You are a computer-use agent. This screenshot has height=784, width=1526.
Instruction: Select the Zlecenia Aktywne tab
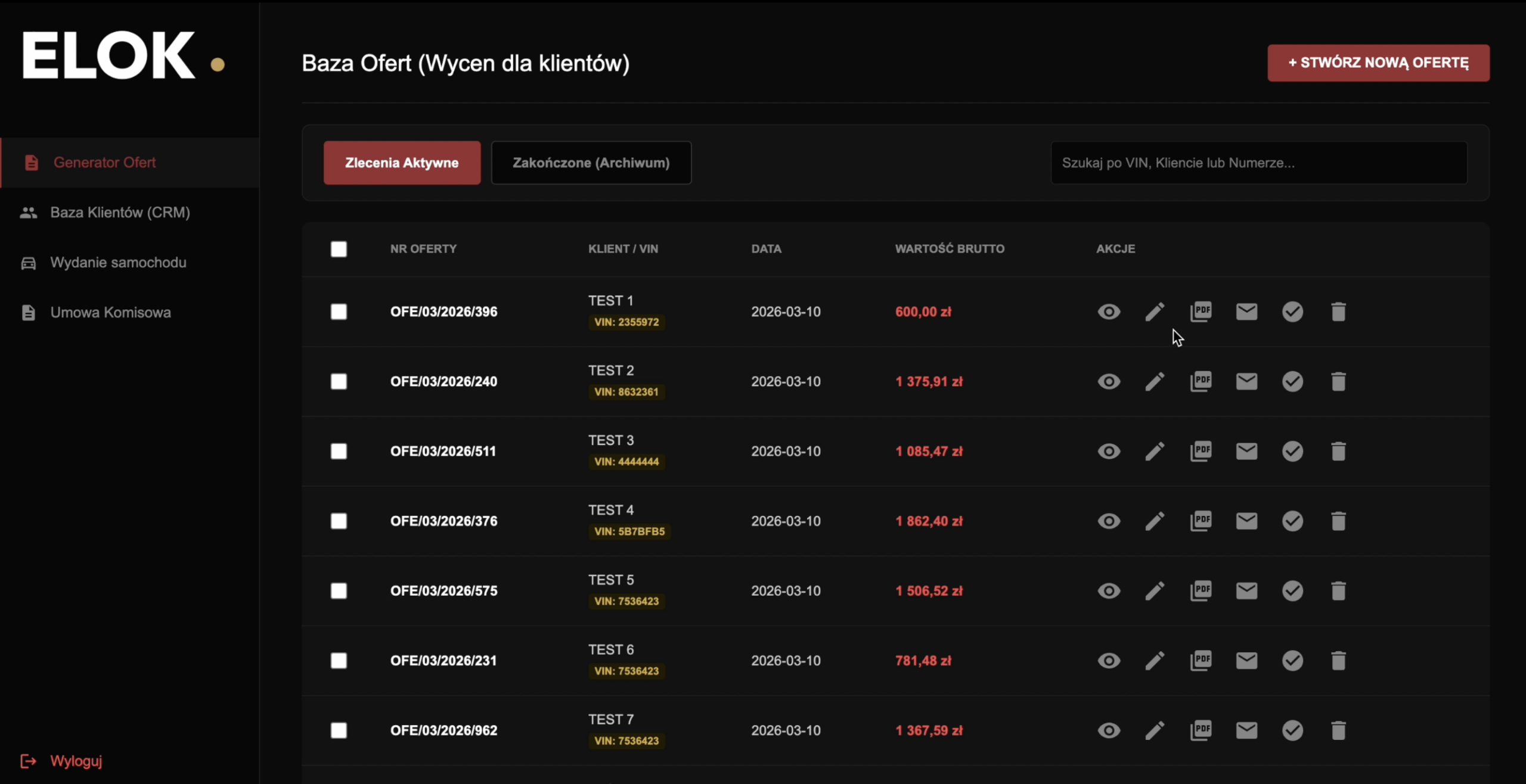[x=402, y=163]
